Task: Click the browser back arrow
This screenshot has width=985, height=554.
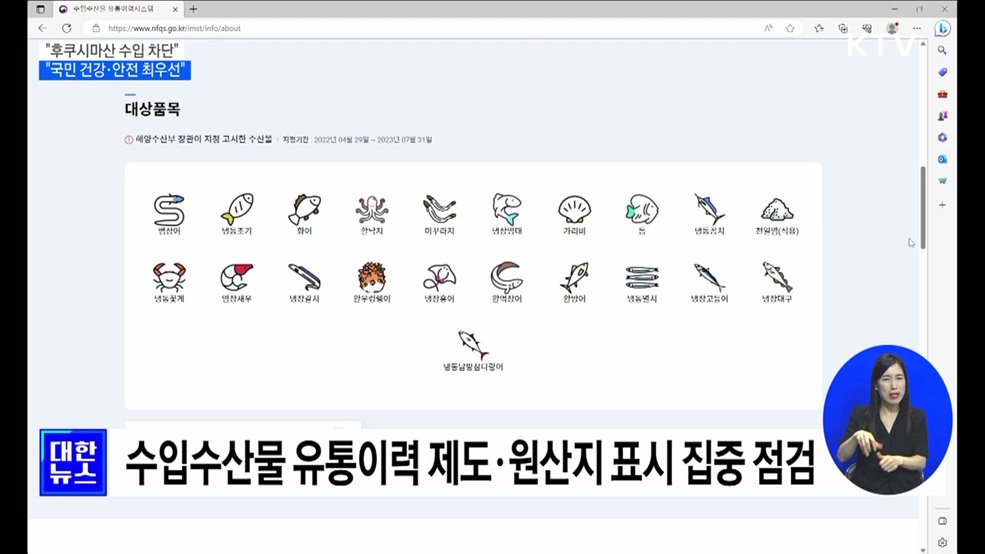Action: tap(42, 28)
